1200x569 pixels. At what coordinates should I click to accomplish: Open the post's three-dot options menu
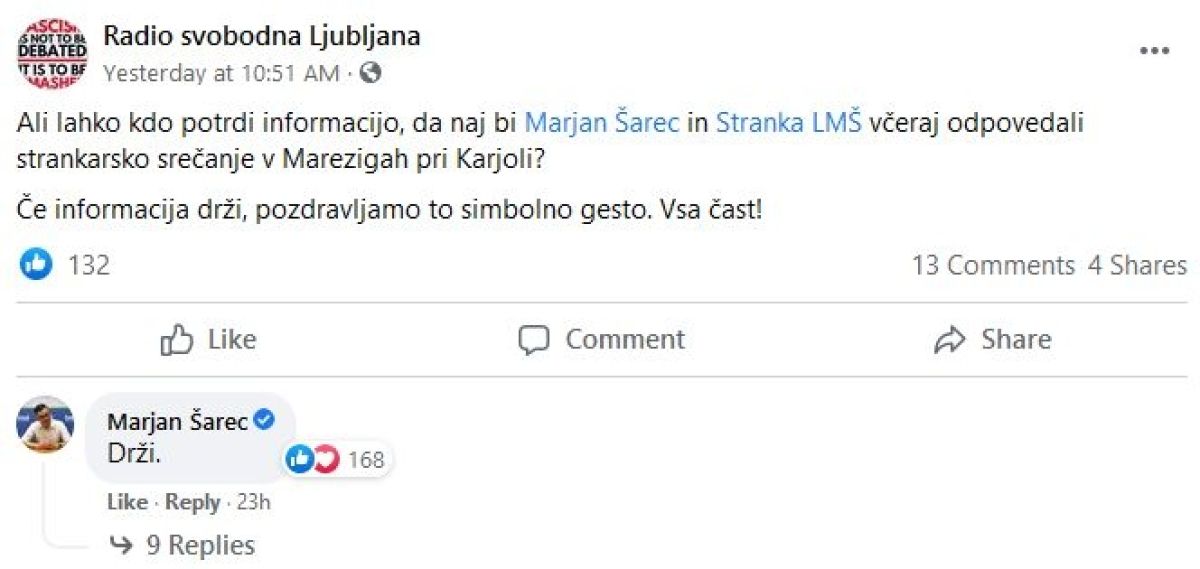click(x=1154, y=51)
